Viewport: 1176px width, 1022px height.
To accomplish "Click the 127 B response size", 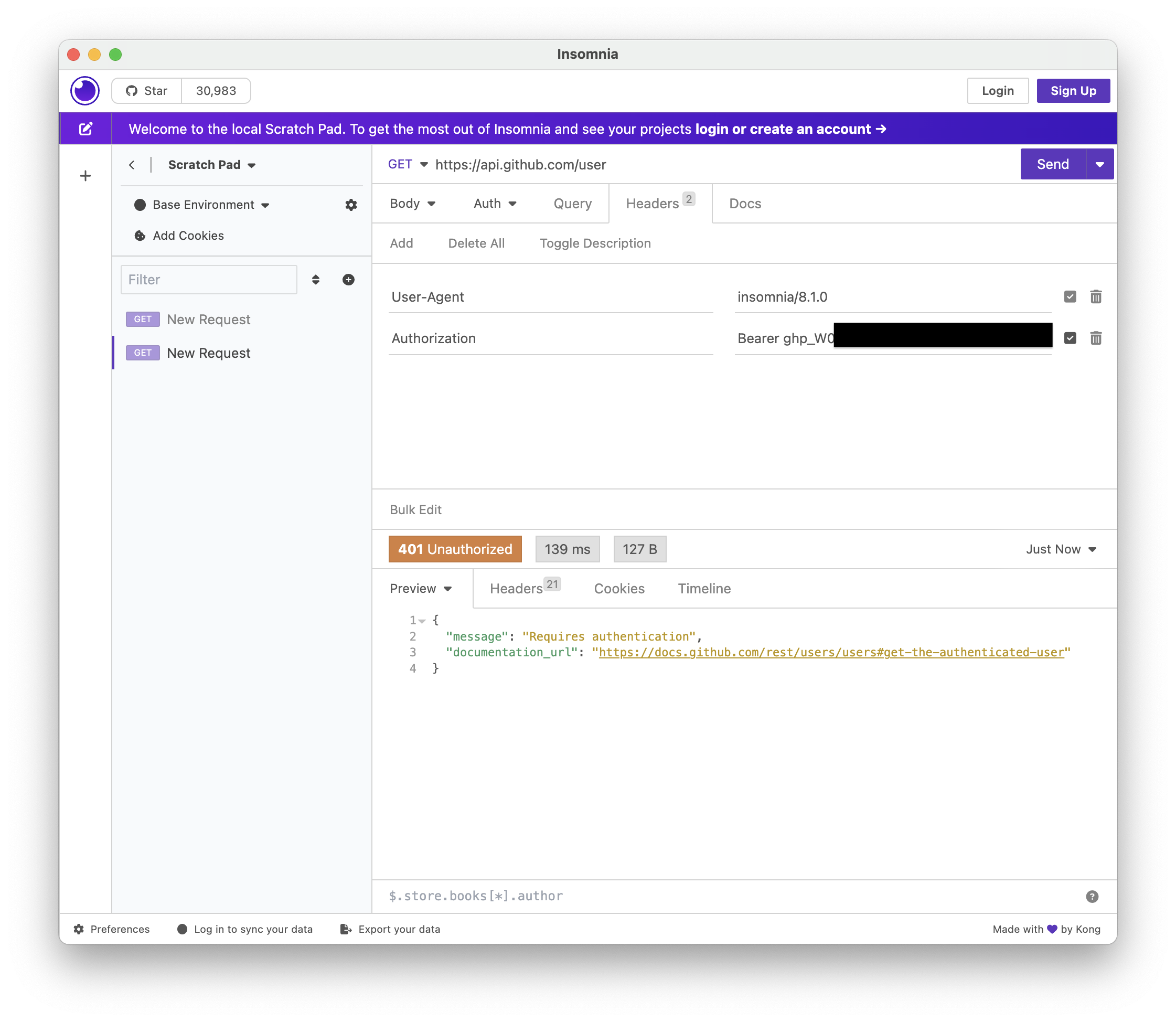I will (639, 549).
